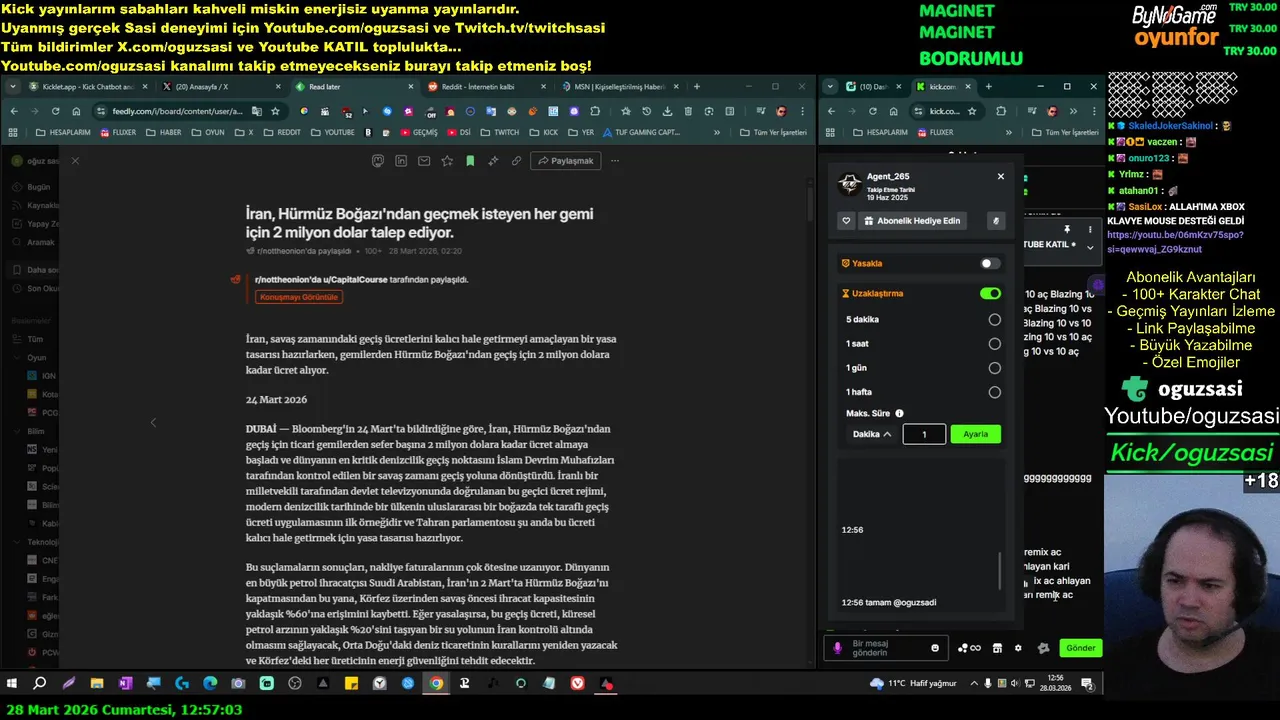Select 1 saat timeout option
Image resolution: width=1280 pixels, height=720 pixels.
[994, 344]
